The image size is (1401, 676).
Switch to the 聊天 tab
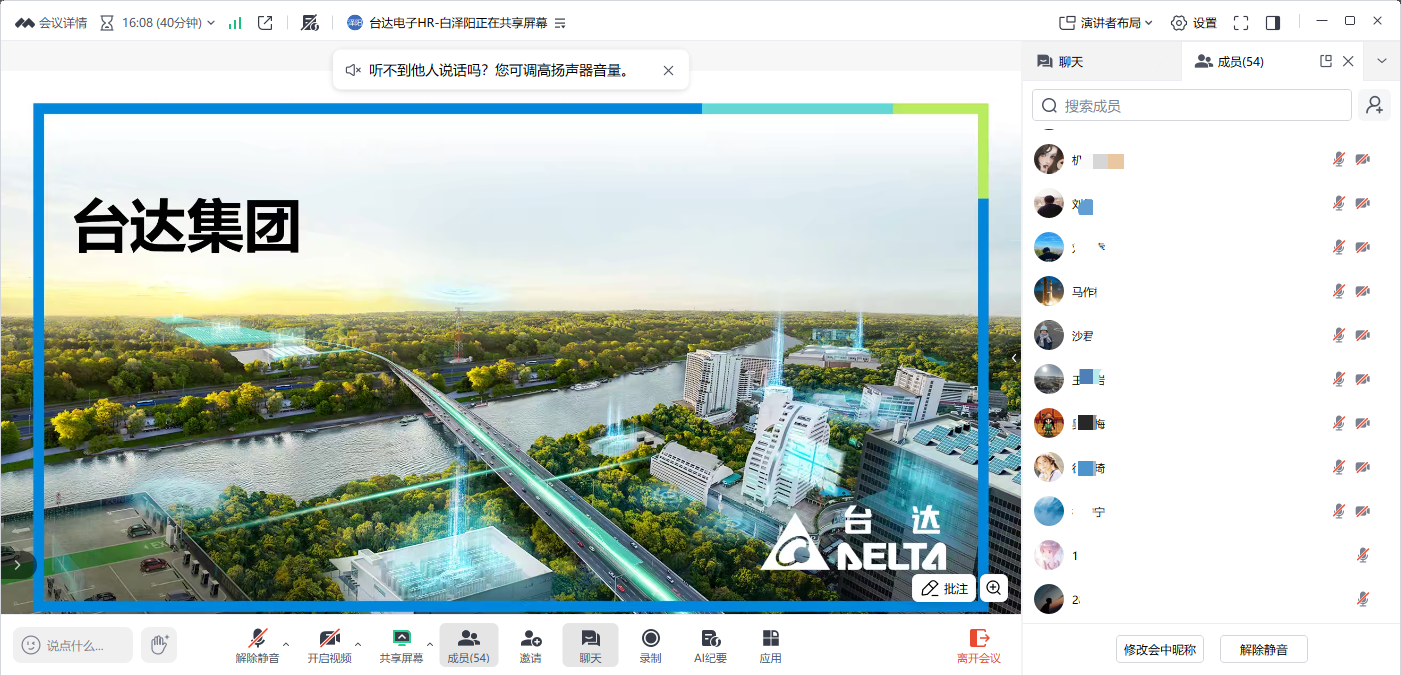[1061, 61]
